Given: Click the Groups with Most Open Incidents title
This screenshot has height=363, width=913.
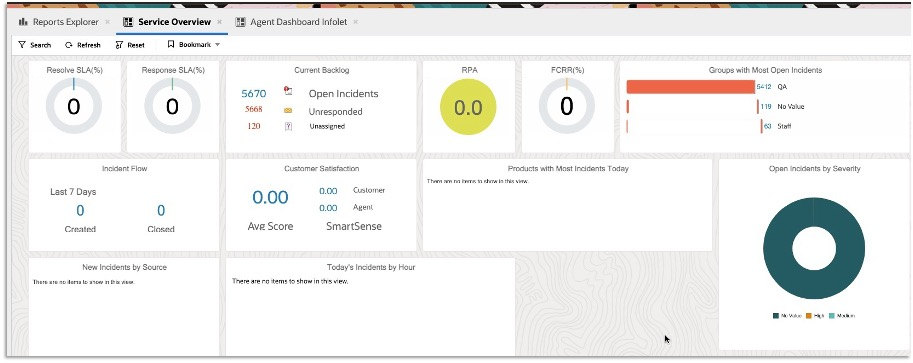Looking at the screenshot, I should click(765, 70).
